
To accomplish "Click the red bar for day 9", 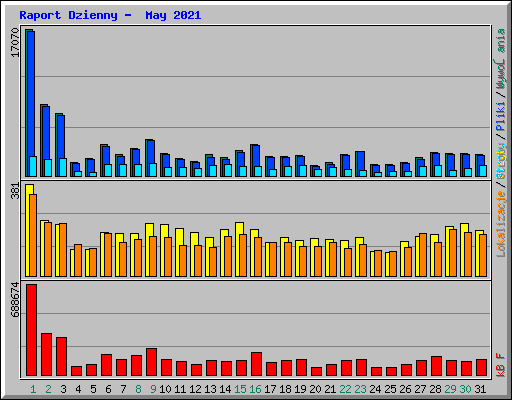I will tap(151, 362).
